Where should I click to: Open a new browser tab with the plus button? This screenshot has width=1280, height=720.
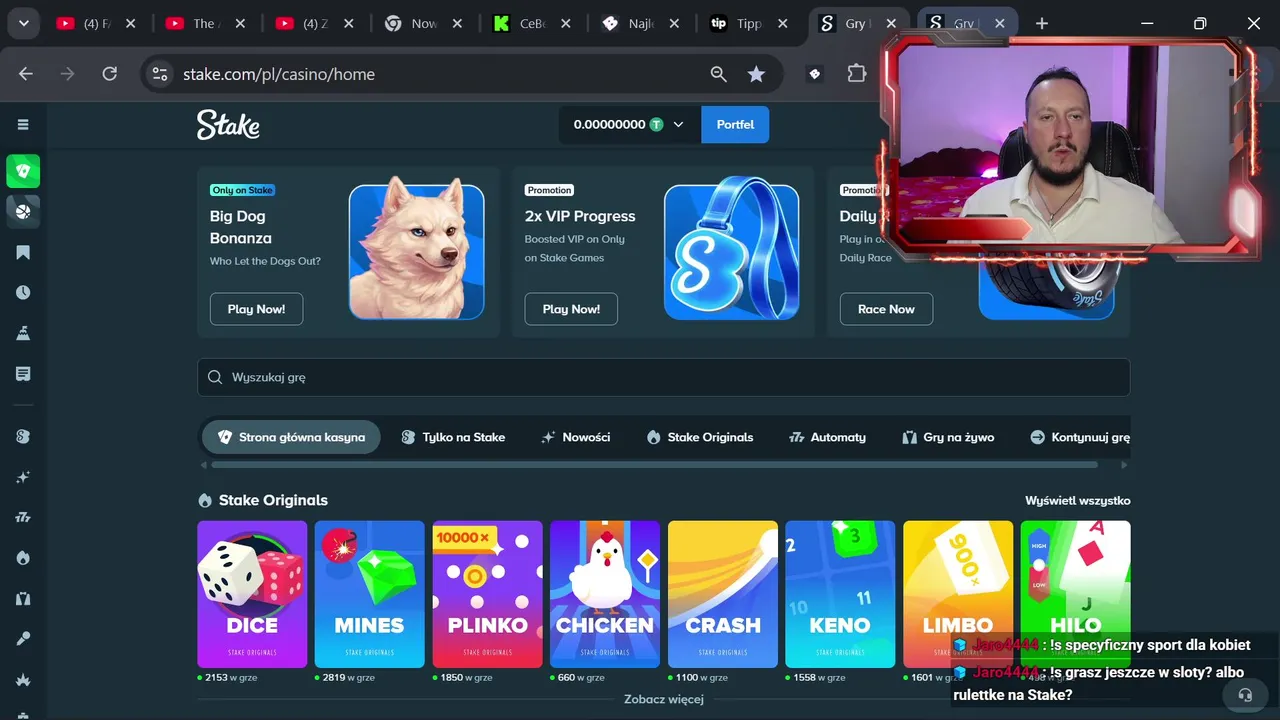coord(1042,23)
